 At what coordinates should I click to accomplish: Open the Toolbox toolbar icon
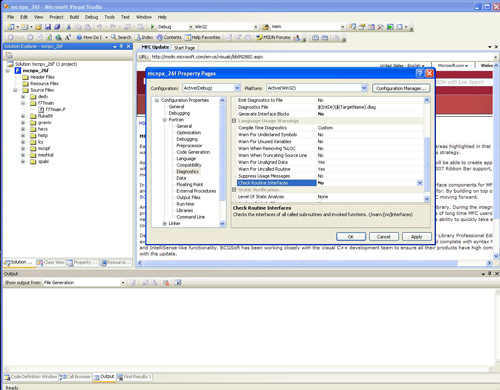380,27
